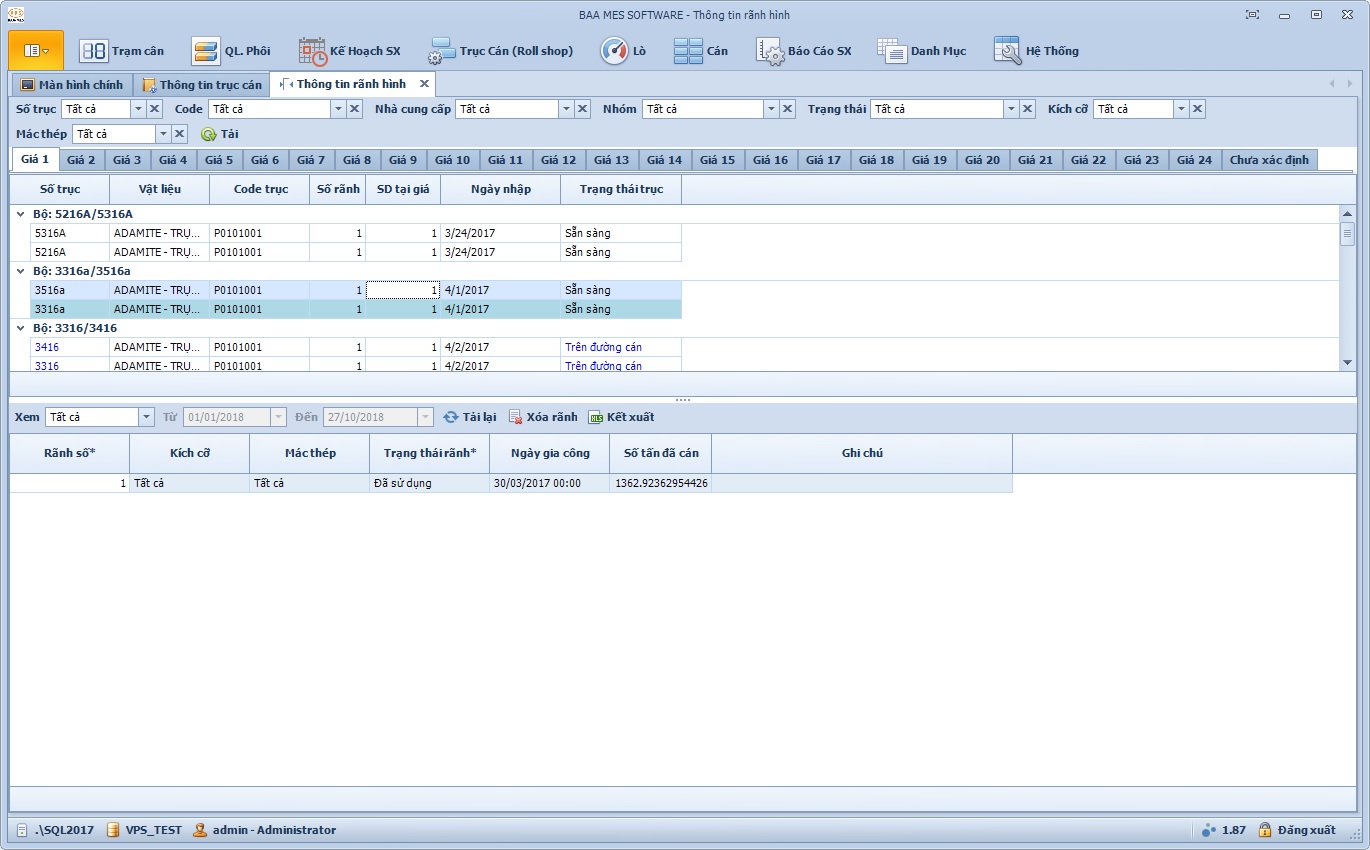This screenshot has height=850, width=1370.
Task: Open the Kế Hoạch SX production plan
Action: point(350,51)
